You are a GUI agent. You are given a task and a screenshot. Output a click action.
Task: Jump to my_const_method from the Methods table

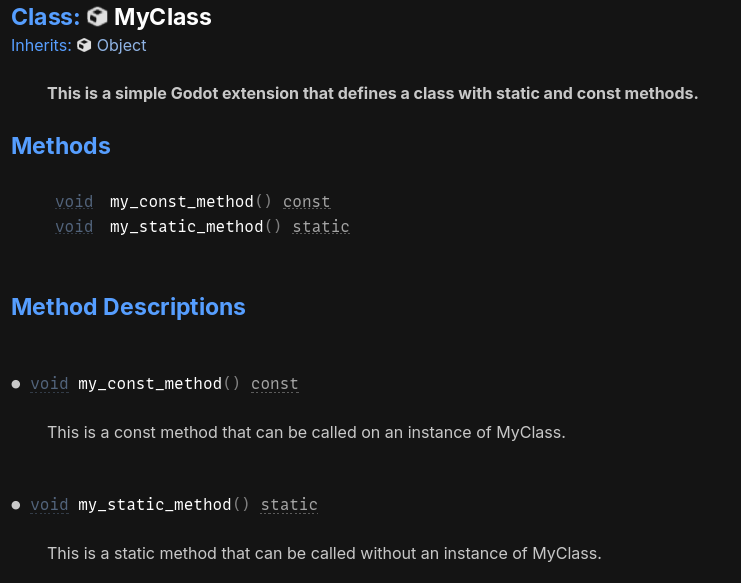[182, 202]
